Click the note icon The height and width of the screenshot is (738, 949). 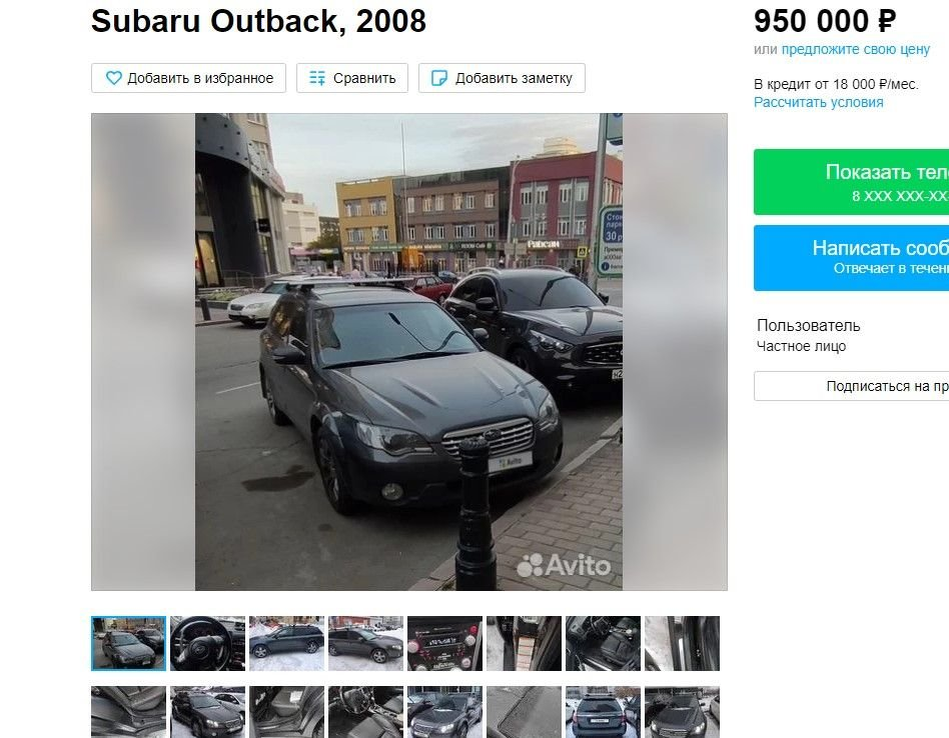coord(439,78)
